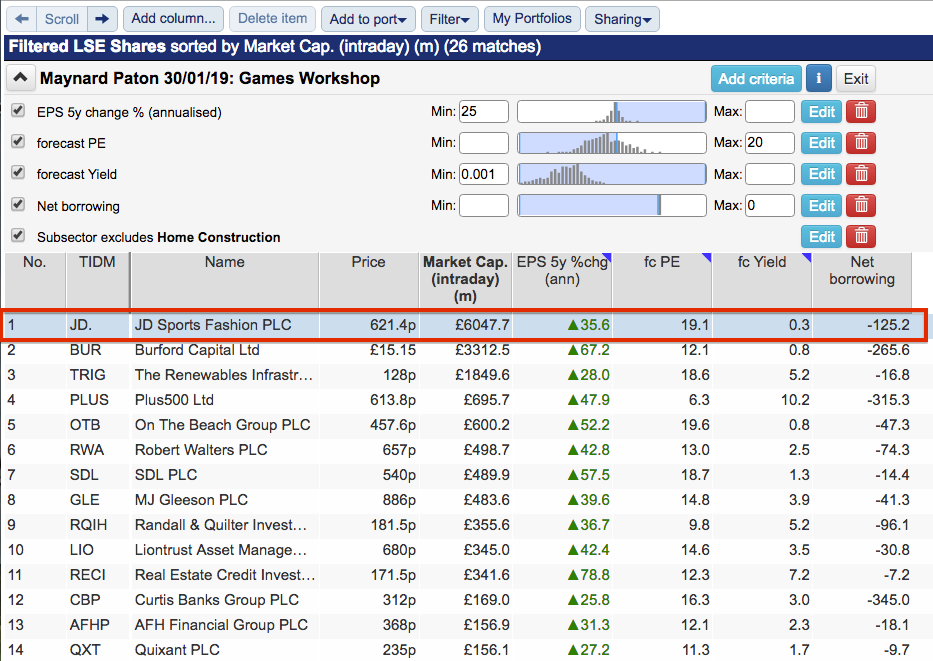
Task: Edit the Net borrowing criterion
Action: tap(821, 206)
